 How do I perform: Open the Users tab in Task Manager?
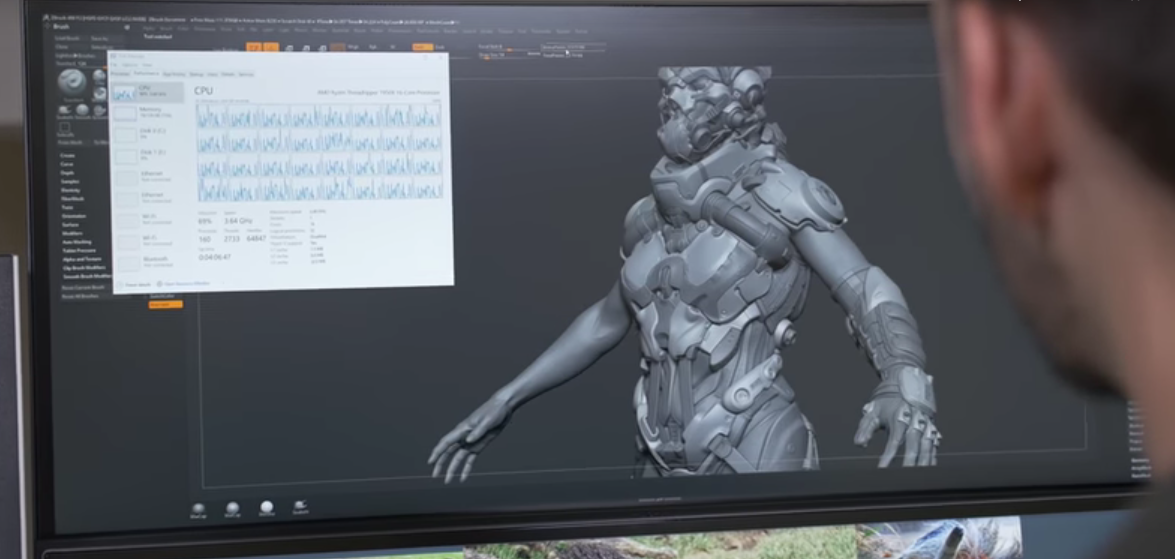pos(212,74)
